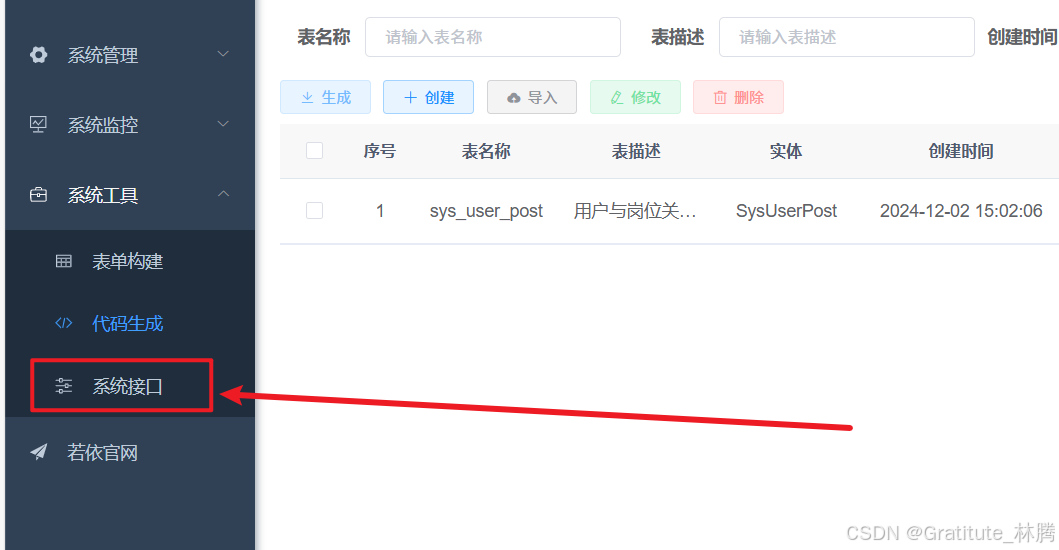The image size is (1059, 550).
Task: Click the briefcase icon beside 系统工具
Action: pyautogui.click(x=38, y=195)
